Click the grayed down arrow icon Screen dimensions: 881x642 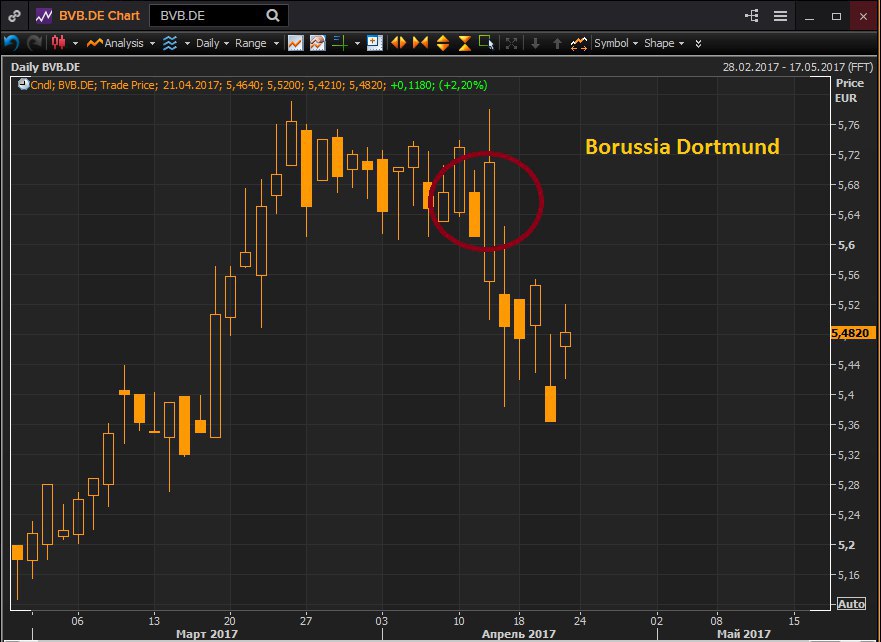tap(535, 43)
